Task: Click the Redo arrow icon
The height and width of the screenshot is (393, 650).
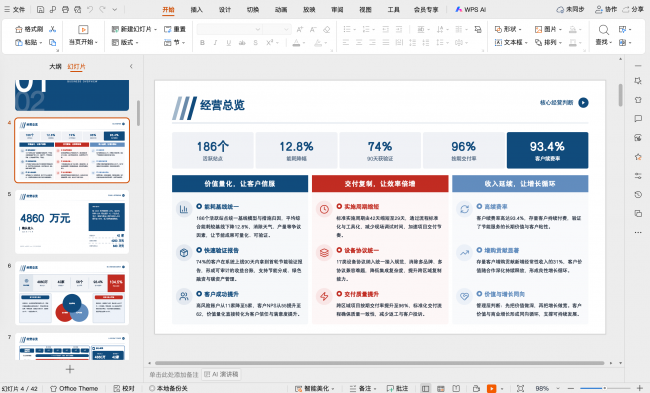Action: pyautogui.click(x=102, y=9)
